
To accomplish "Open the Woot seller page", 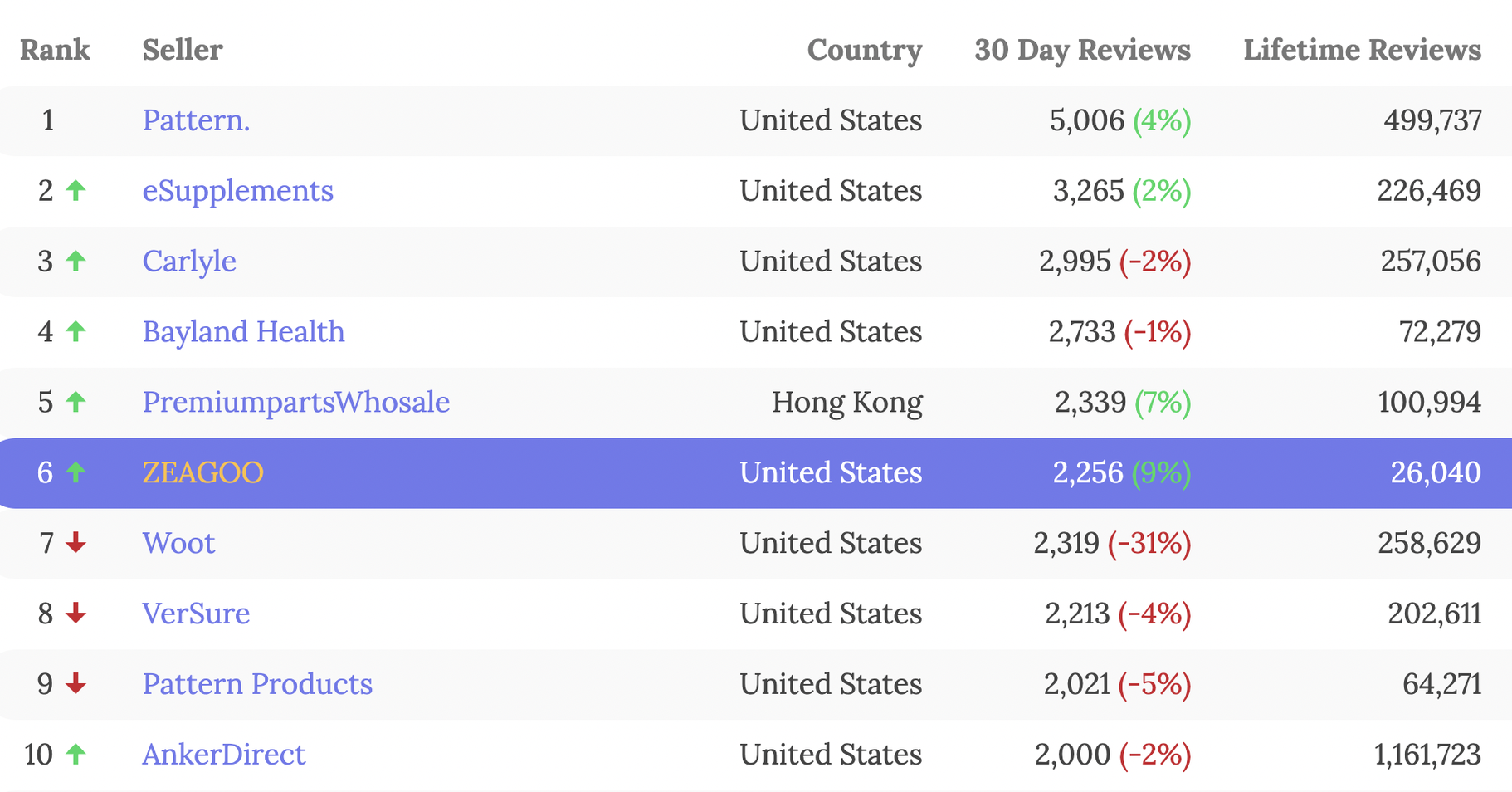I will (x=178, y=543).
